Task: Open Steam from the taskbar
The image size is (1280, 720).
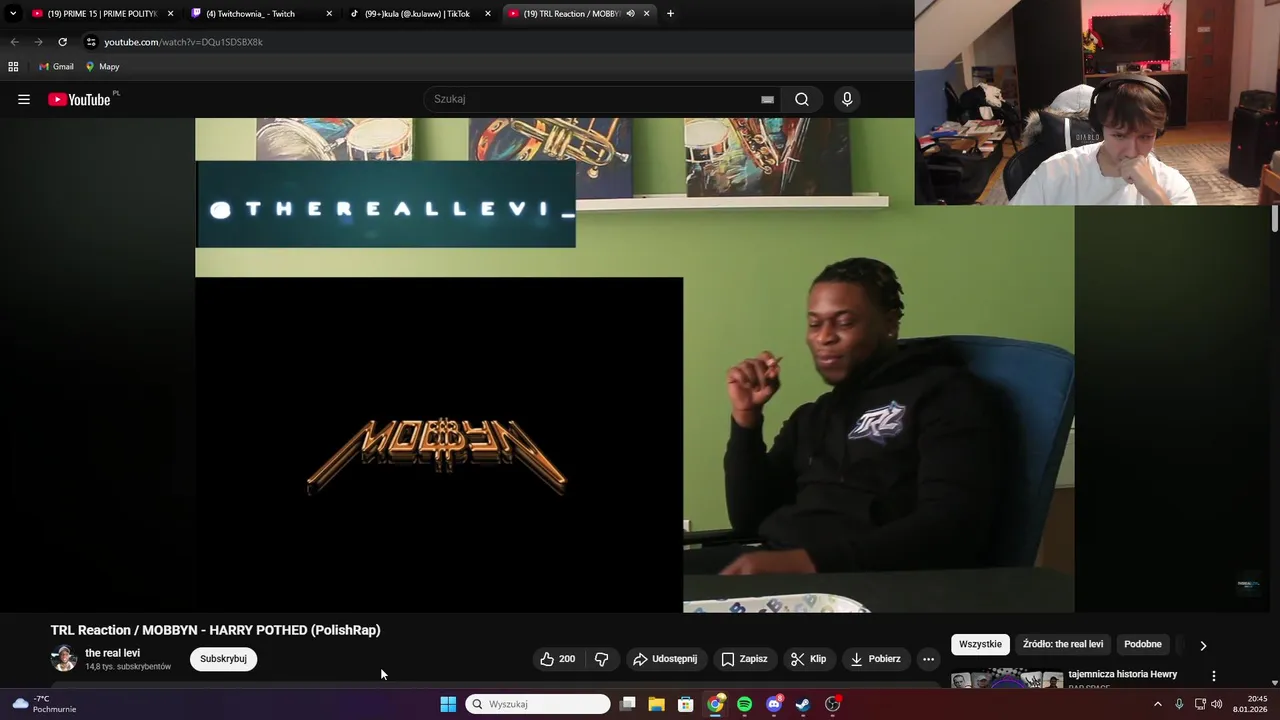Action: (803, 704)
